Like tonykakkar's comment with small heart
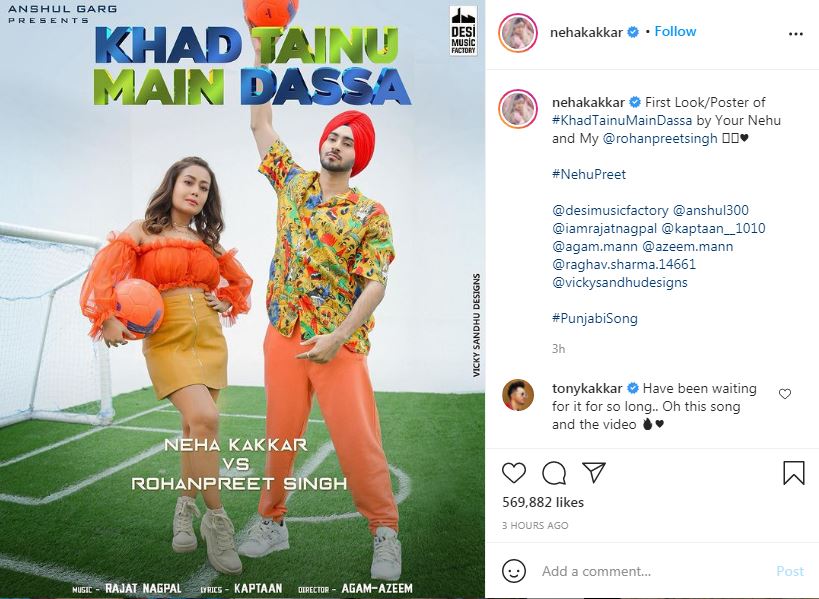819x599 pixels. 785,394
